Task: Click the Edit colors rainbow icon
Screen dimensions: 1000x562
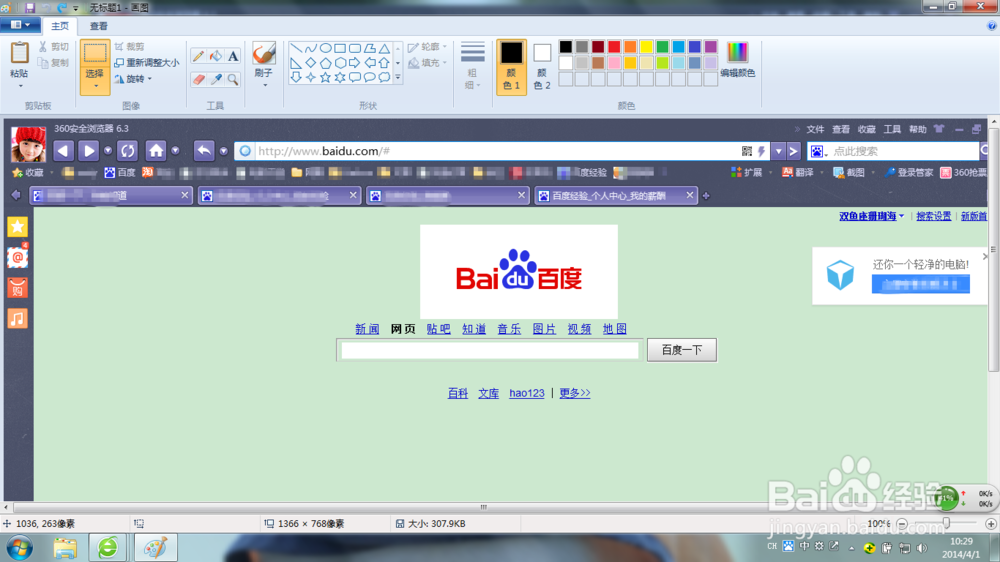Action: coord(737,53)
